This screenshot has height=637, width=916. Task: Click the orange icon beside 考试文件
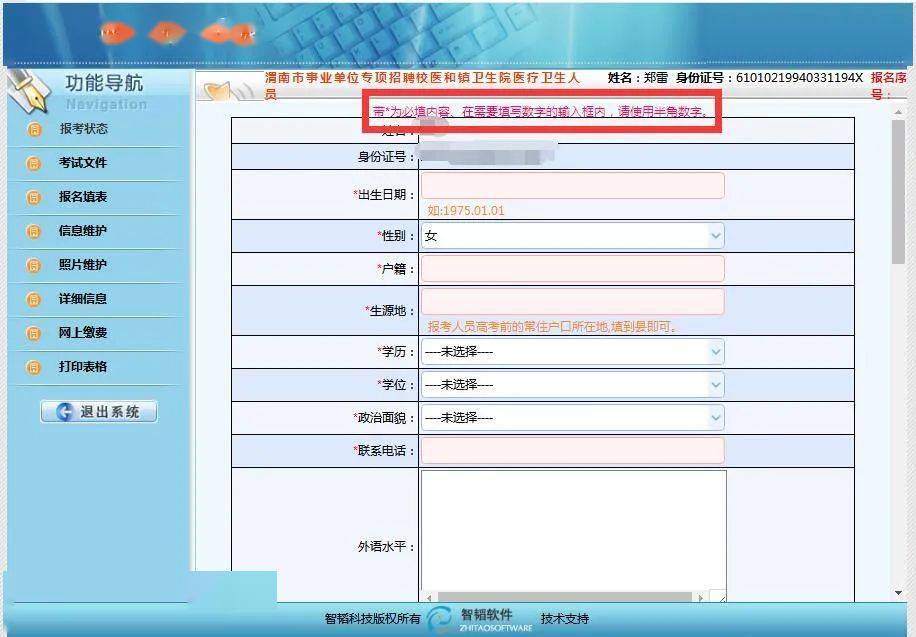[x=34, y=163]
